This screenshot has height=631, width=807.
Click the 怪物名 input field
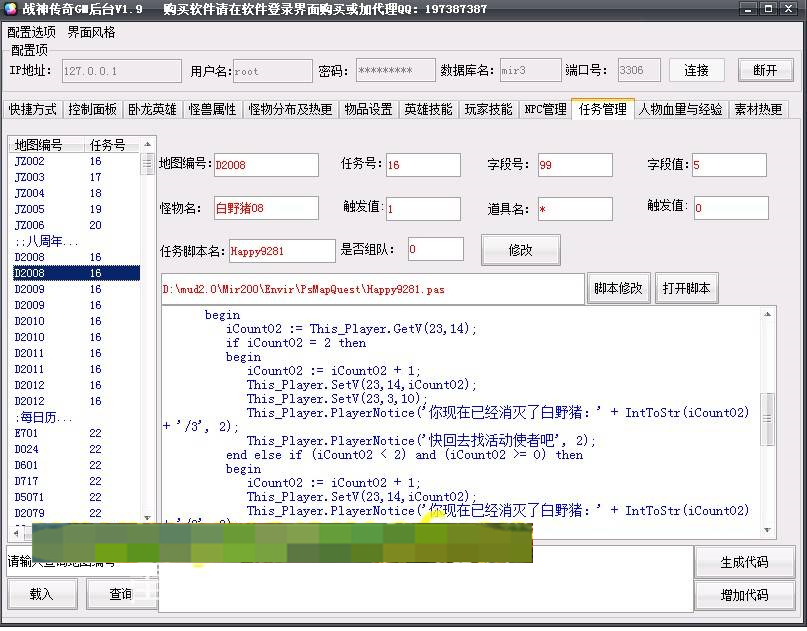point(266,208)
